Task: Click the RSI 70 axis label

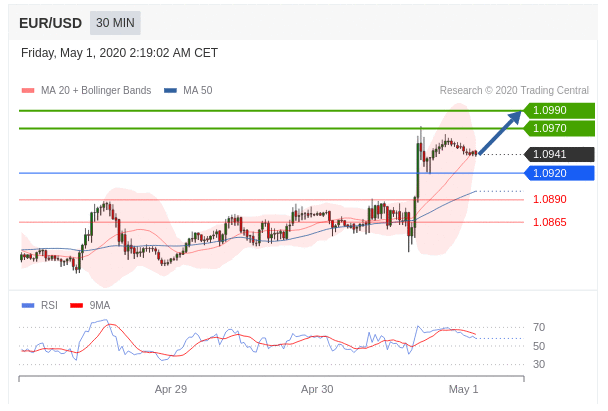Action: point(539,327)
